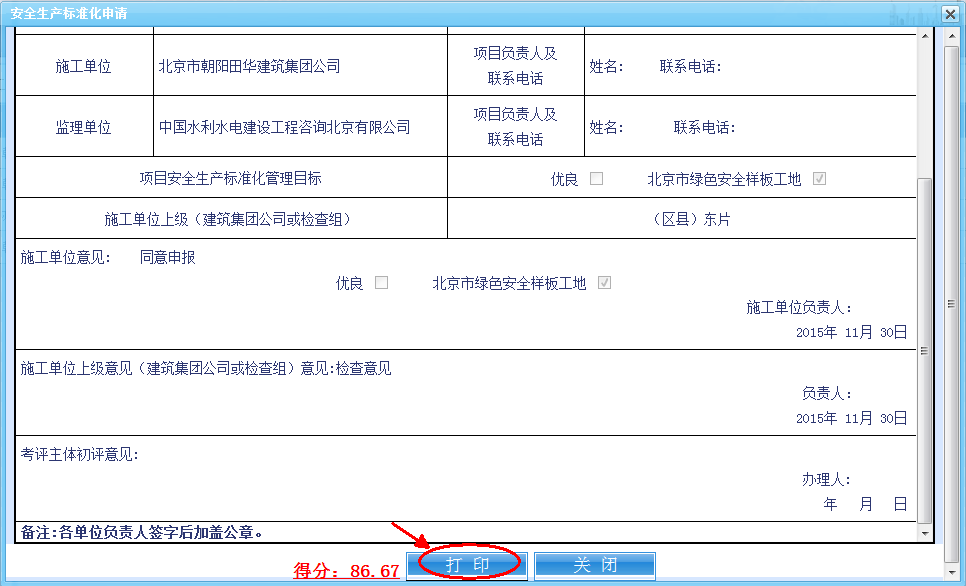Click the 考评主体初评意见 label
The image size is (966, 586).
79,455
